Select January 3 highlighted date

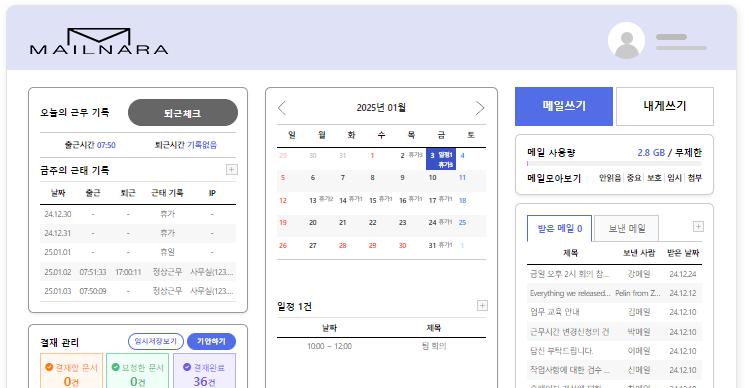point(441,159)
